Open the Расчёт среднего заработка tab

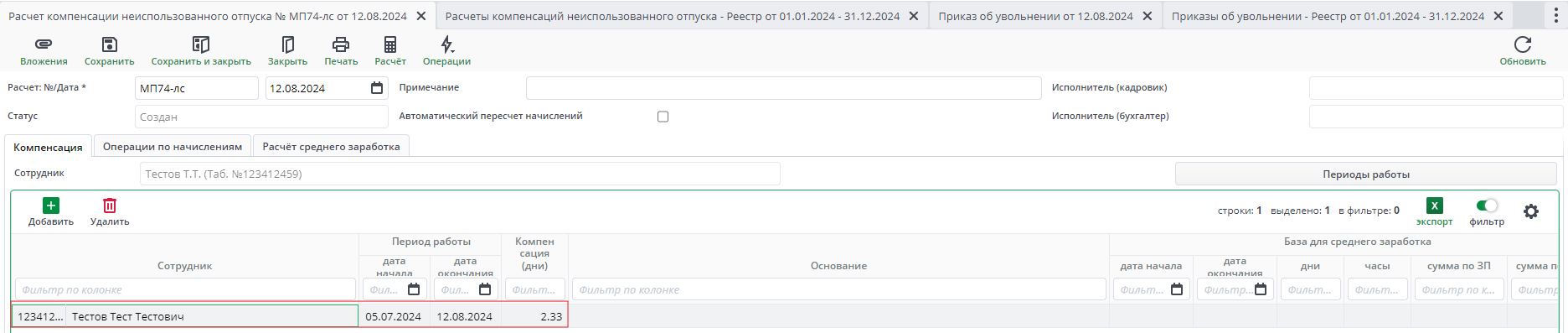331,147
